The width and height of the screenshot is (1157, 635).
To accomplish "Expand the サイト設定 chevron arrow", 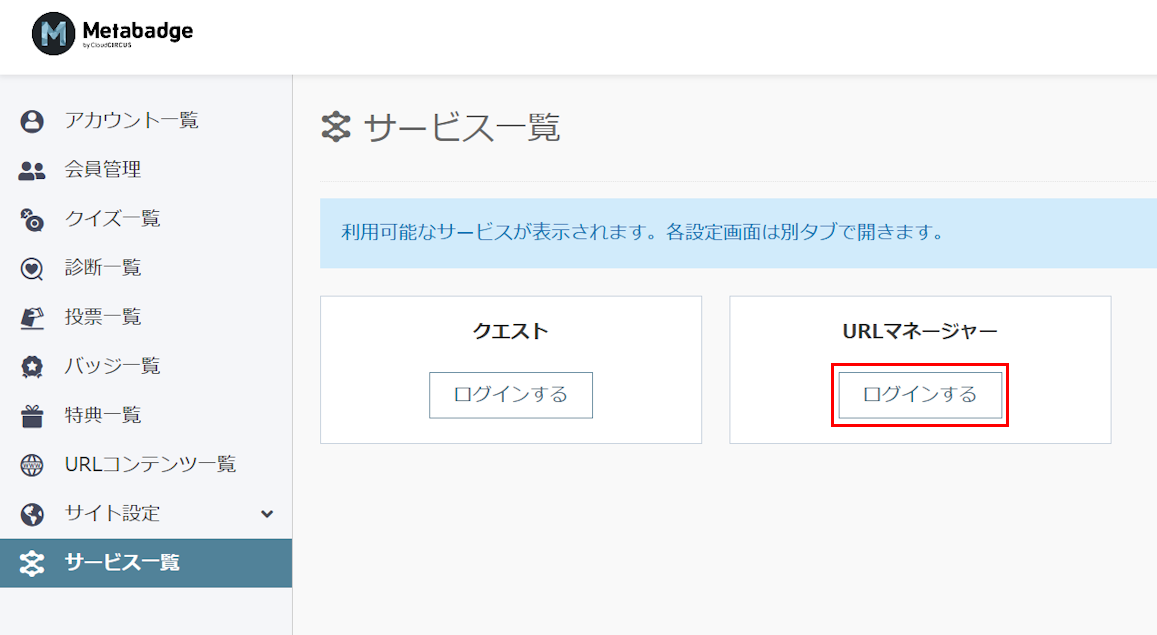I will pyautogui.click(x=267, y=514).
